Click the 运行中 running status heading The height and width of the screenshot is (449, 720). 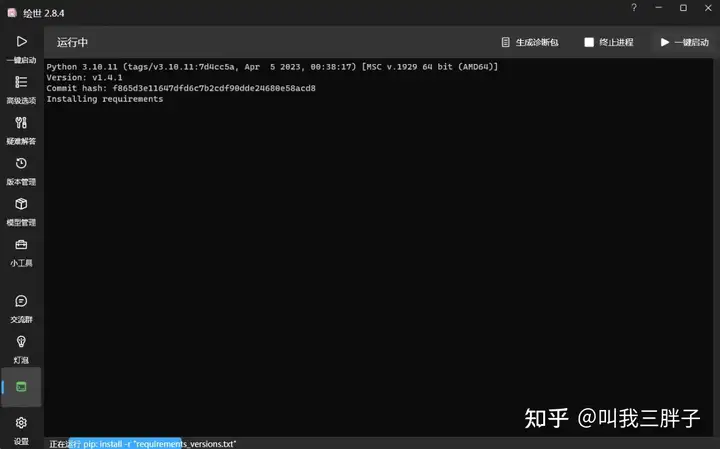point(72,42)
